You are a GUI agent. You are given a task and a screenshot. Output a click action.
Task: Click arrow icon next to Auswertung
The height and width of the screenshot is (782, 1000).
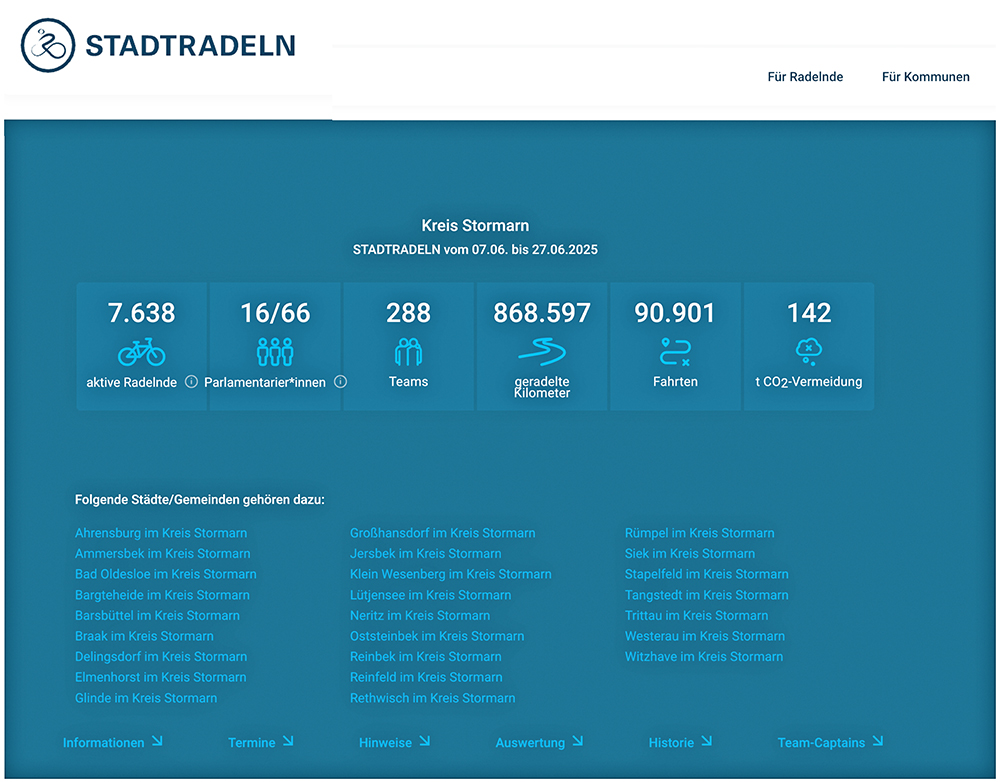(x=577, y=741)
